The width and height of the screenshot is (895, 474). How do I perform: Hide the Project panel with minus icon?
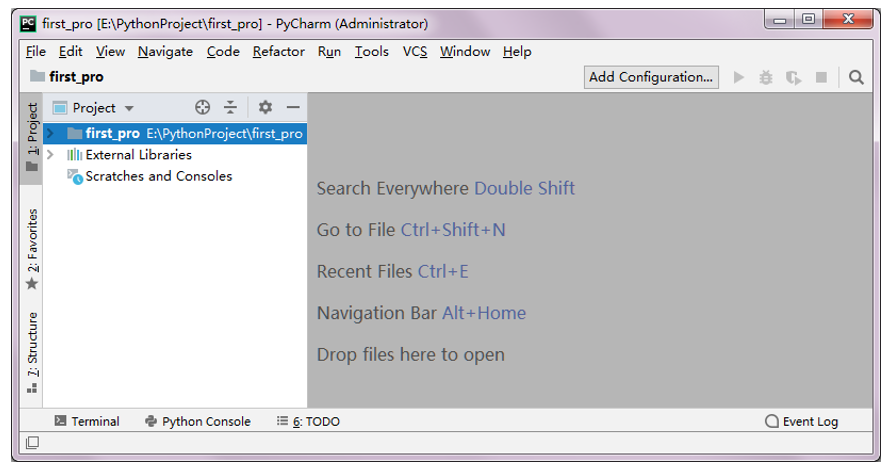[x=293, y=107]
